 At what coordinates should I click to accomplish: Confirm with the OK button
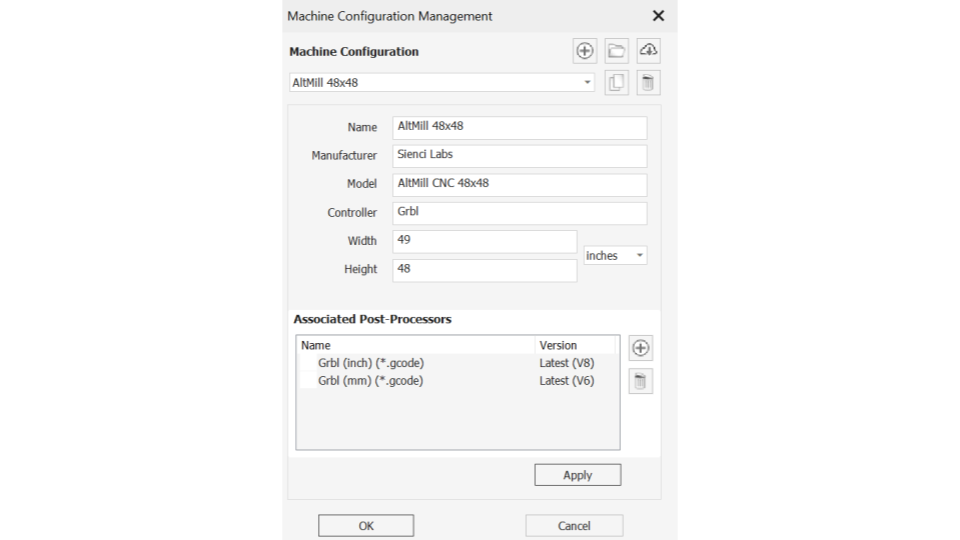pos(366,526)
